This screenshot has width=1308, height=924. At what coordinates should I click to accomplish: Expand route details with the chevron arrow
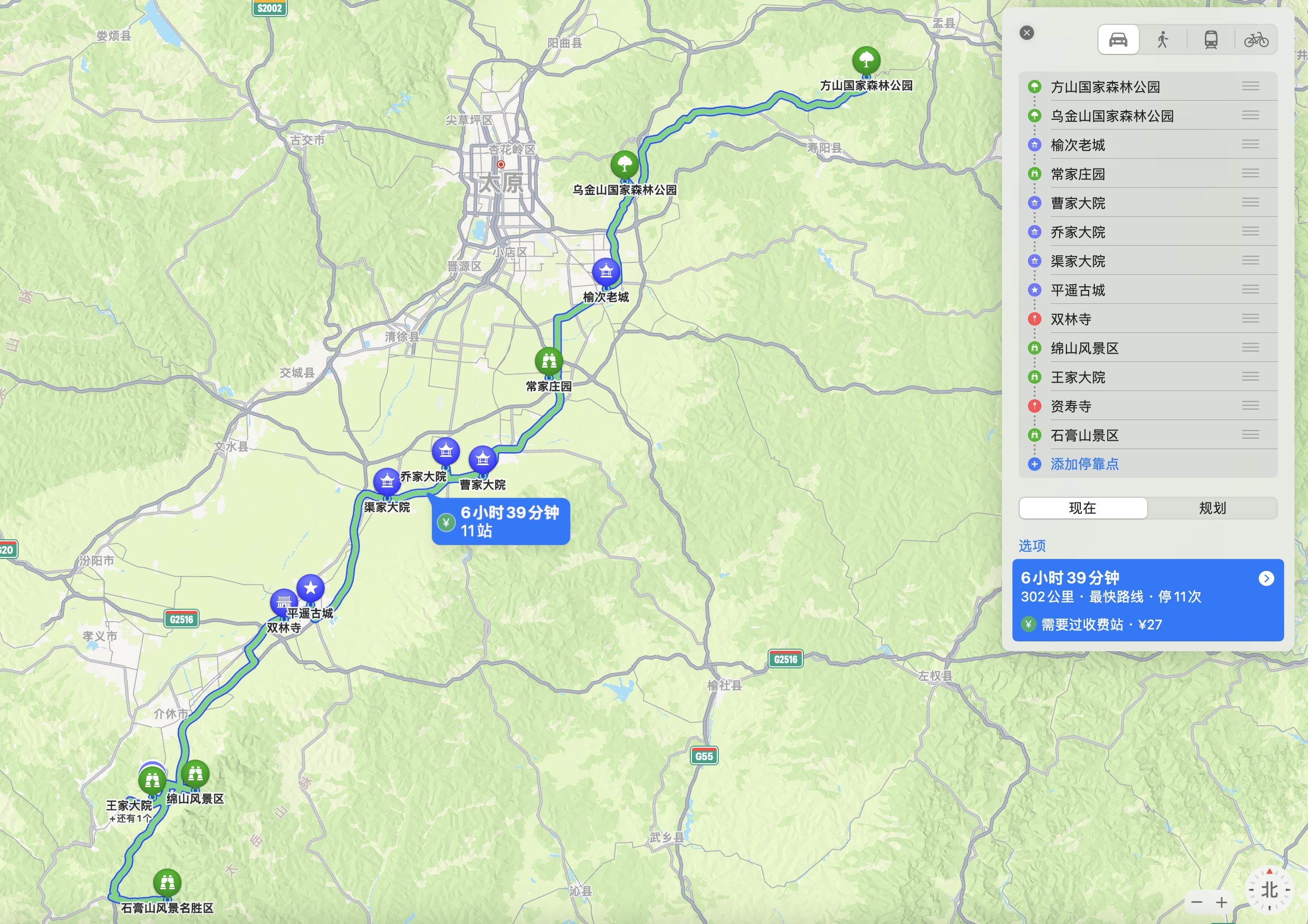pos(1266,579)
